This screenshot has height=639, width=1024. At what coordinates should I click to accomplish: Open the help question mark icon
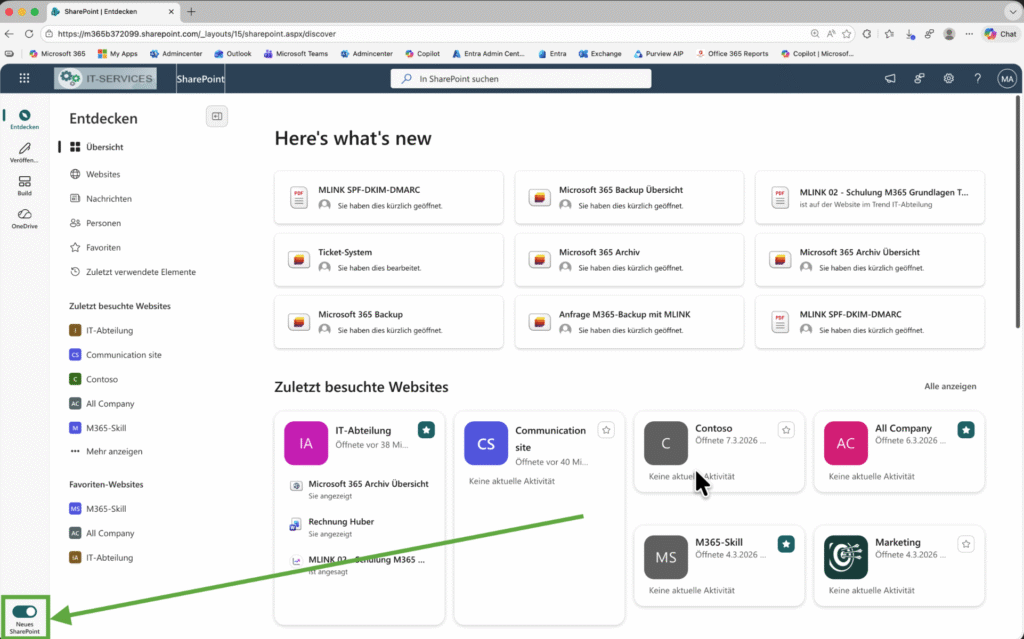pyautogui.click(x=978, y=78)
